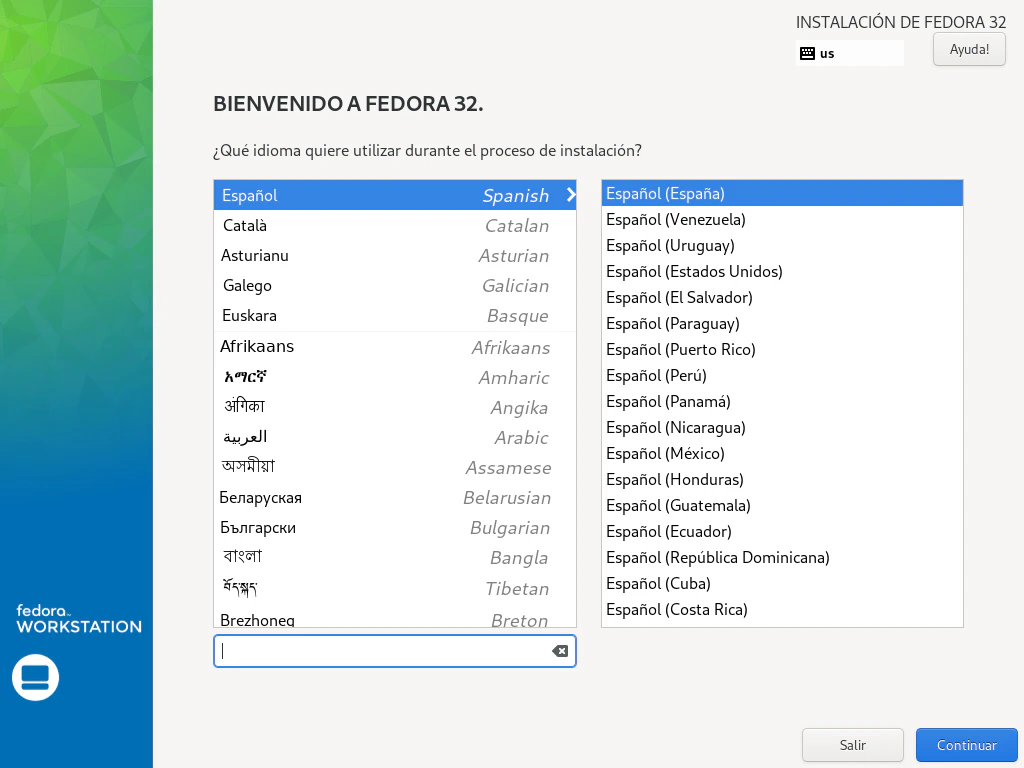Choose Español (Venezuela) locale
The image size is (1024, 768).
pyautogui.click(x=675, y=220)
